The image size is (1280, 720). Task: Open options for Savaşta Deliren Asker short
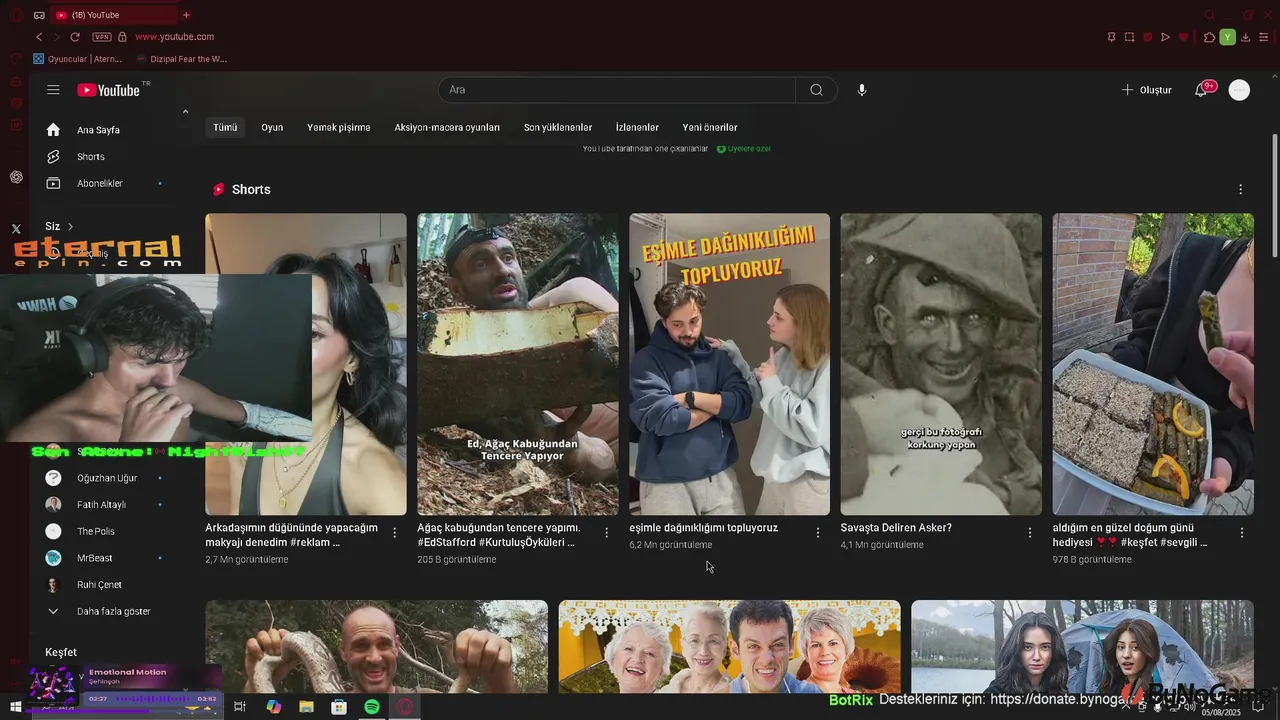[1030, 533]
